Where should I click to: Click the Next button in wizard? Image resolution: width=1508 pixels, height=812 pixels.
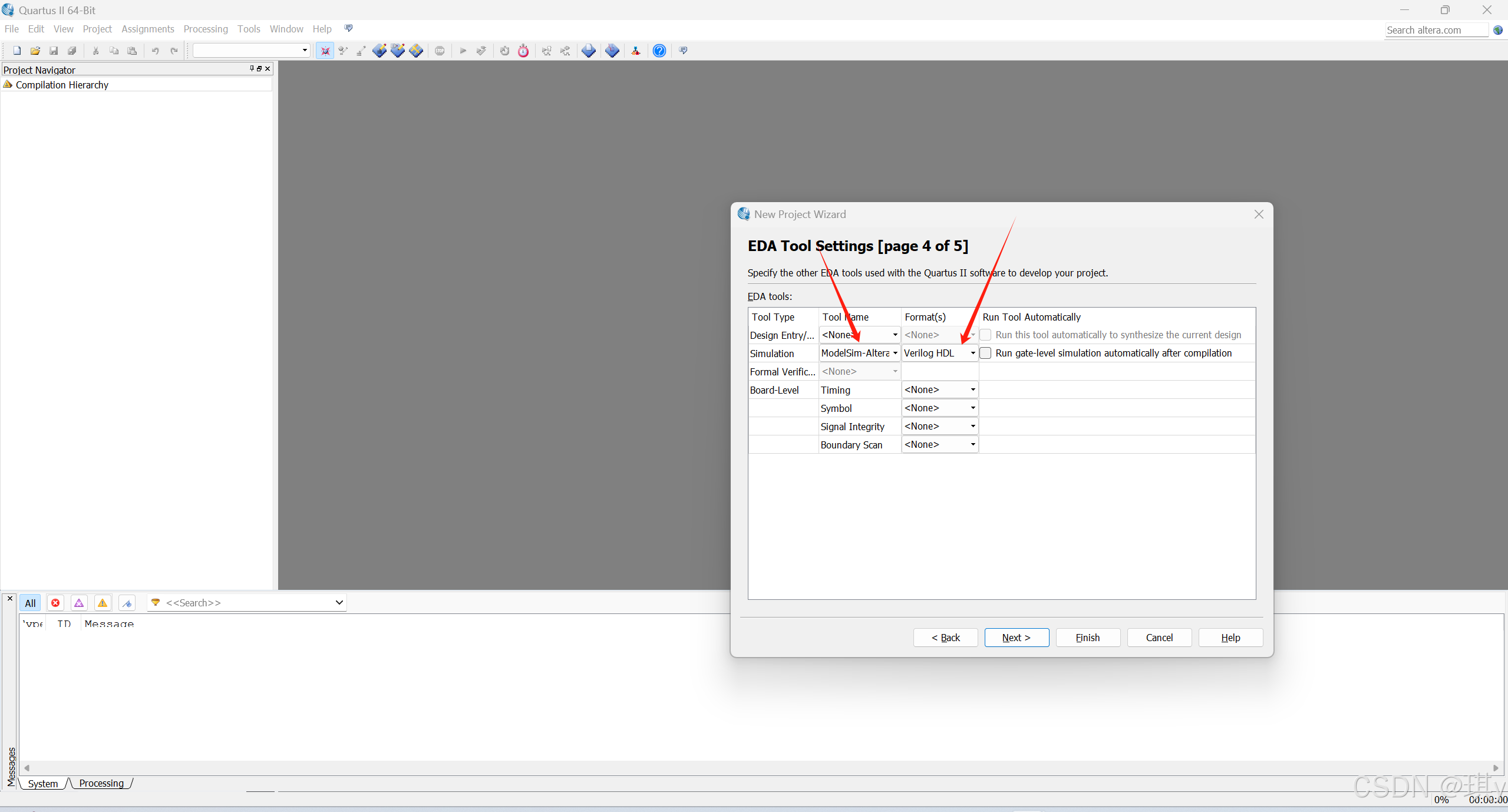(x=1016, y=638)
